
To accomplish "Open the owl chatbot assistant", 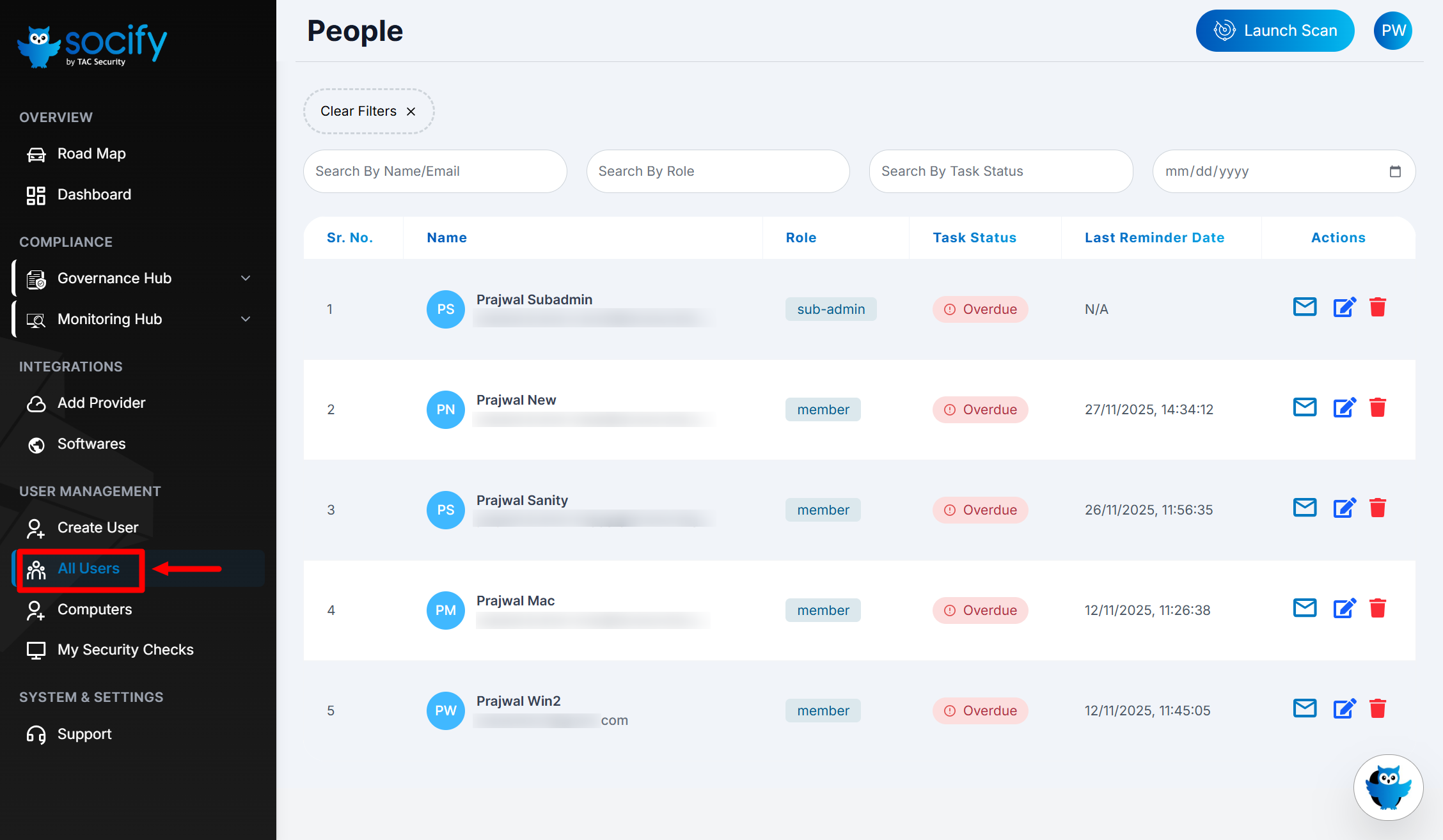I will [x=1388, y=787].
